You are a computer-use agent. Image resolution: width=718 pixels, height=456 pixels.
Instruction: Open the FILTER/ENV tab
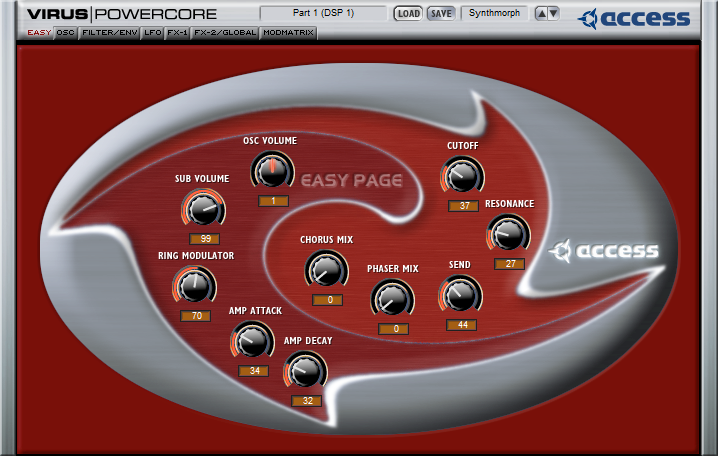click(110, 33)
